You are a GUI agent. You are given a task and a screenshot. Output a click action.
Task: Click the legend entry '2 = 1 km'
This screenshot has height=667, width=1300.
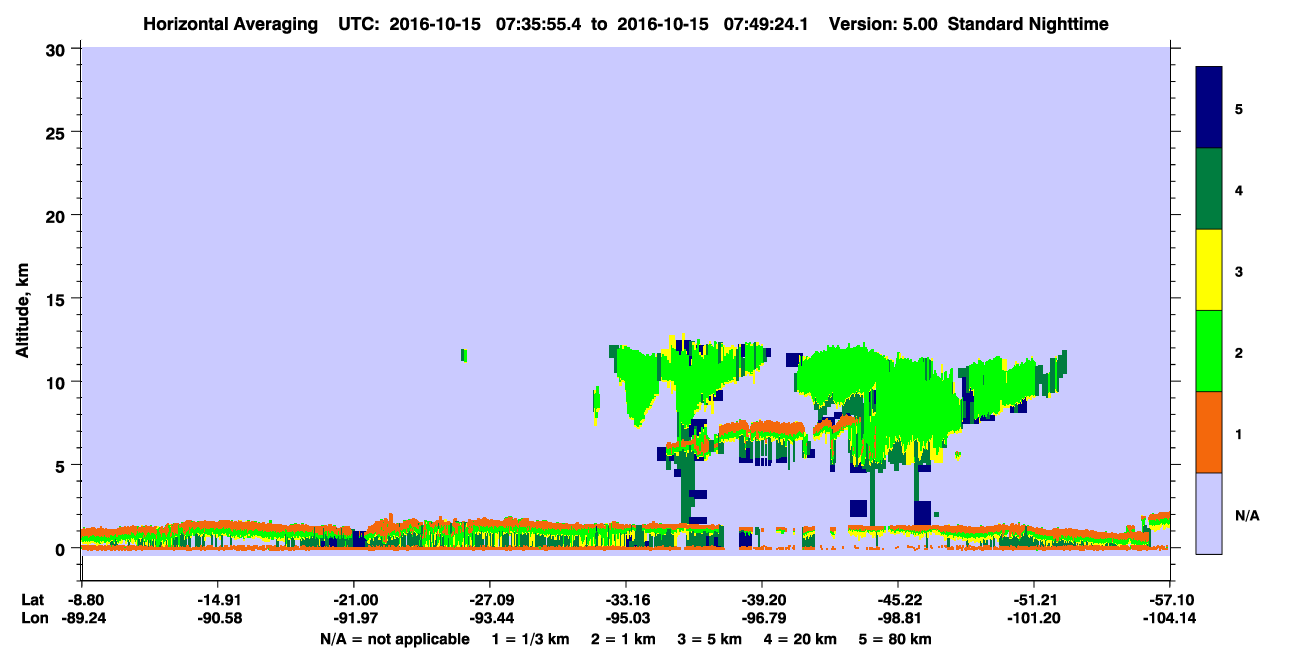coord(624,639)
